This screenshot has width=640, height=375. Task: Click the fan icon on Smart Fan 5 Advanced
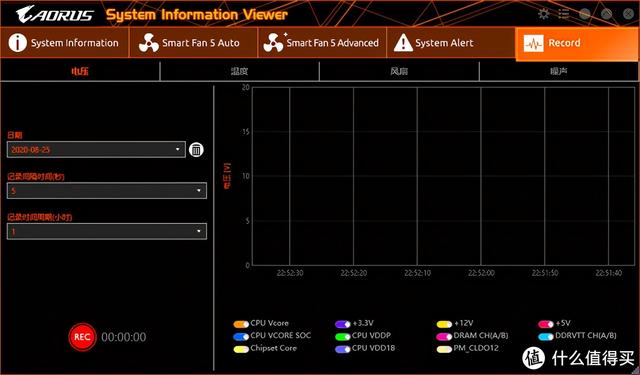273,43
